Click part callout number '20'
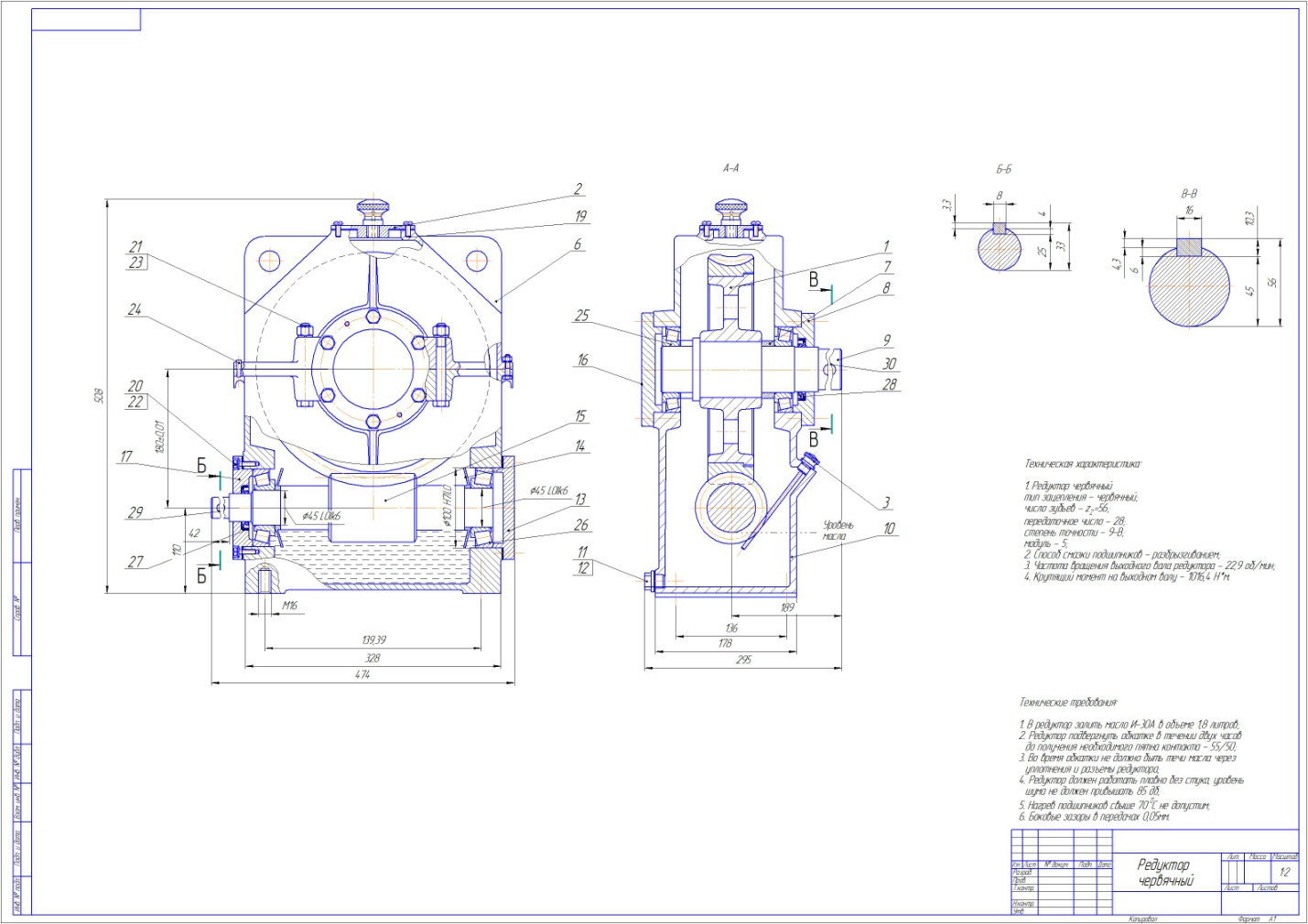This screenshot has height=924, width=1308. (135, 386)
